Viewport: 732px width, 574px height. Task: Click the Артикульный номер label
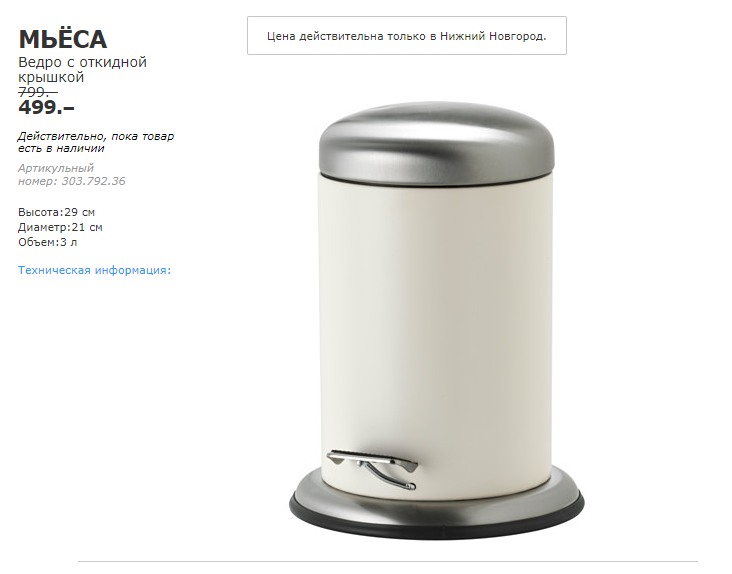[x=56, y=174]
